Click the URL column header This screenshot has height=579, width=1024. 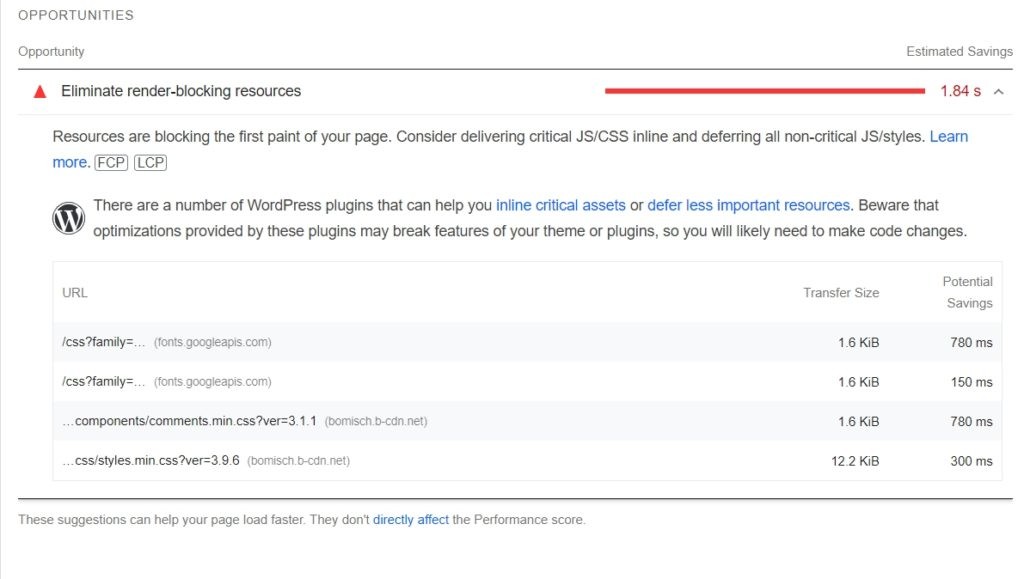[x=75, y=293]
